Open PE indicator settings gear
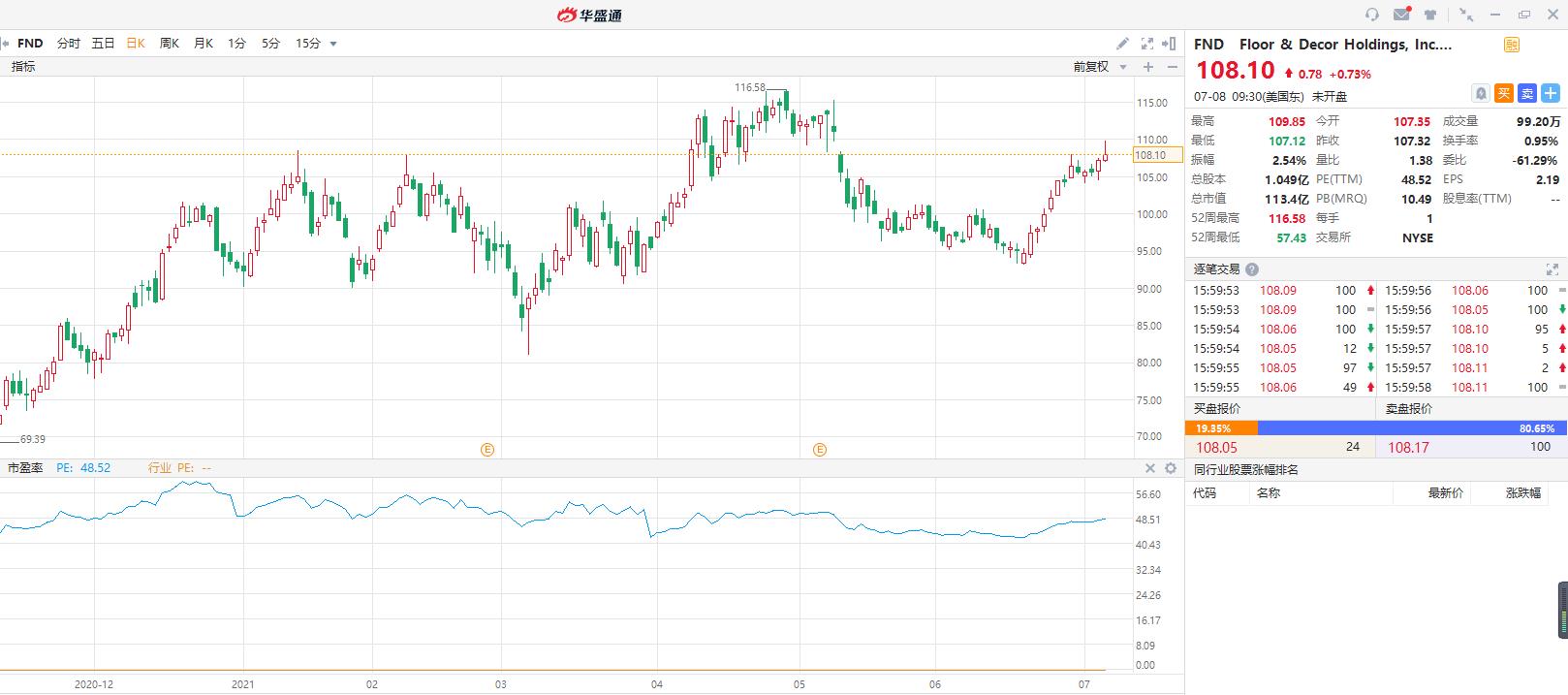 [x=1171, y=468]
